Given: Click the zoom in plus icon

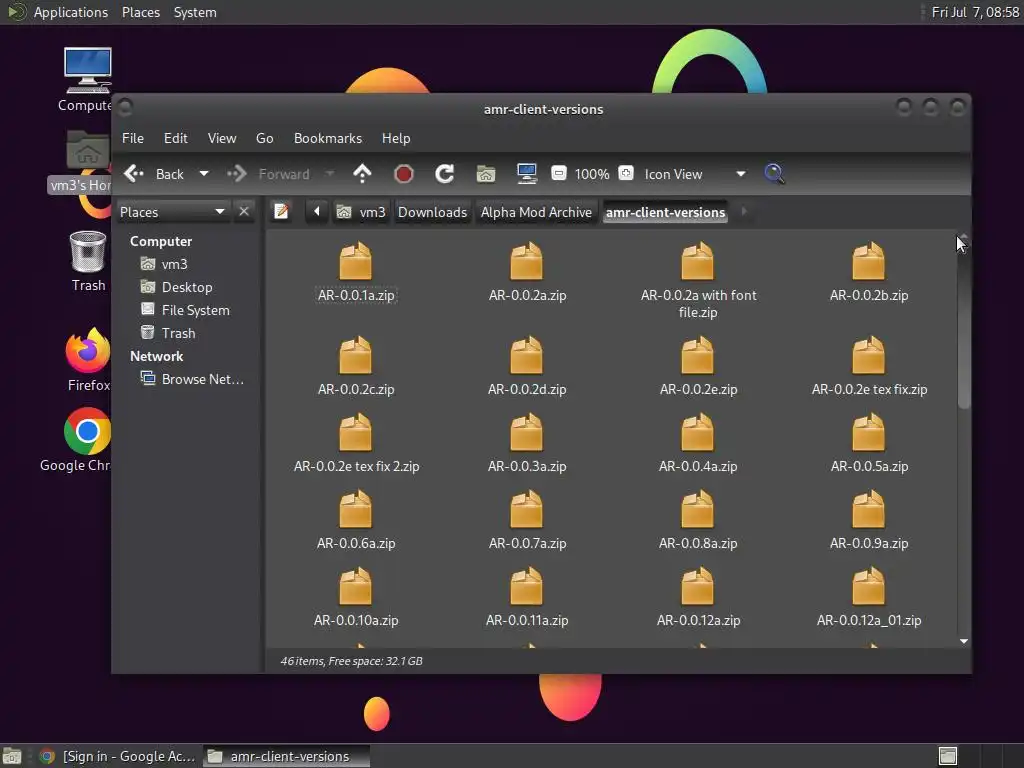Looking at the screenshot, I should tap(626, 174).
